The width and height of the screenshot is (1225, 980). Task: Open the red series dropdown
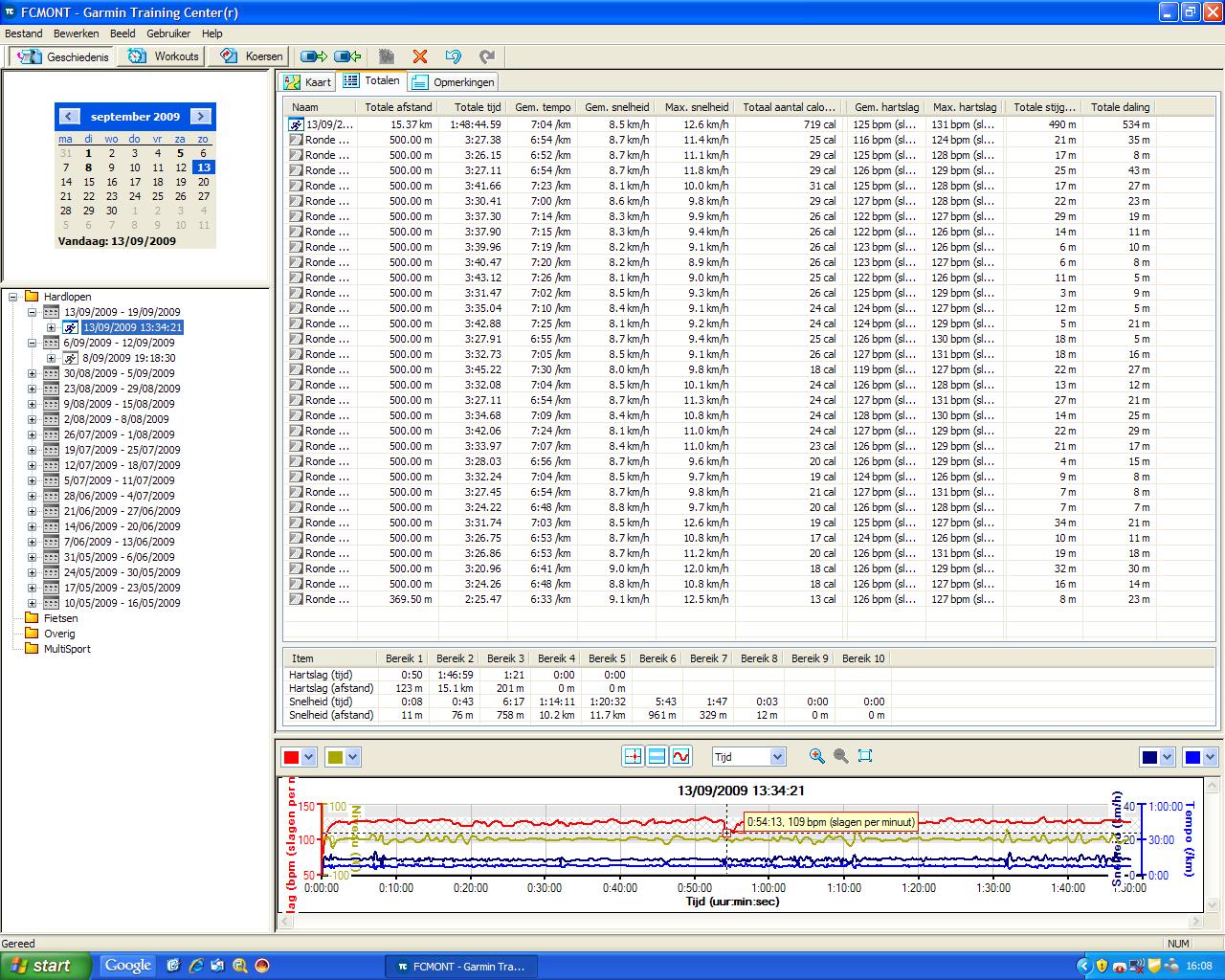308,757
